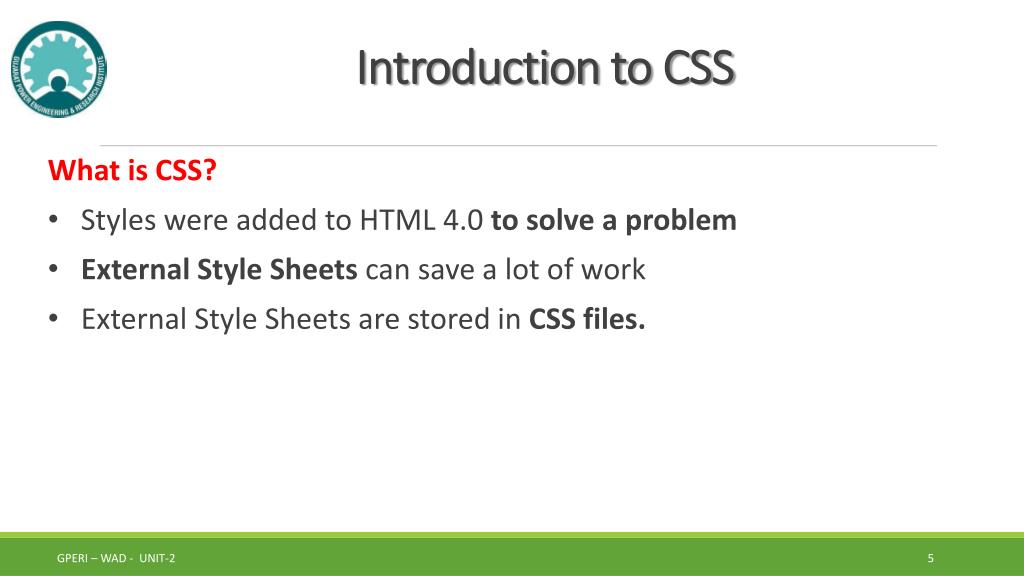Image resolution: width=1024 pixels, height=576 pixels.
Task: Click the horizontal divider line under title
Action: (x=518, y=145)
